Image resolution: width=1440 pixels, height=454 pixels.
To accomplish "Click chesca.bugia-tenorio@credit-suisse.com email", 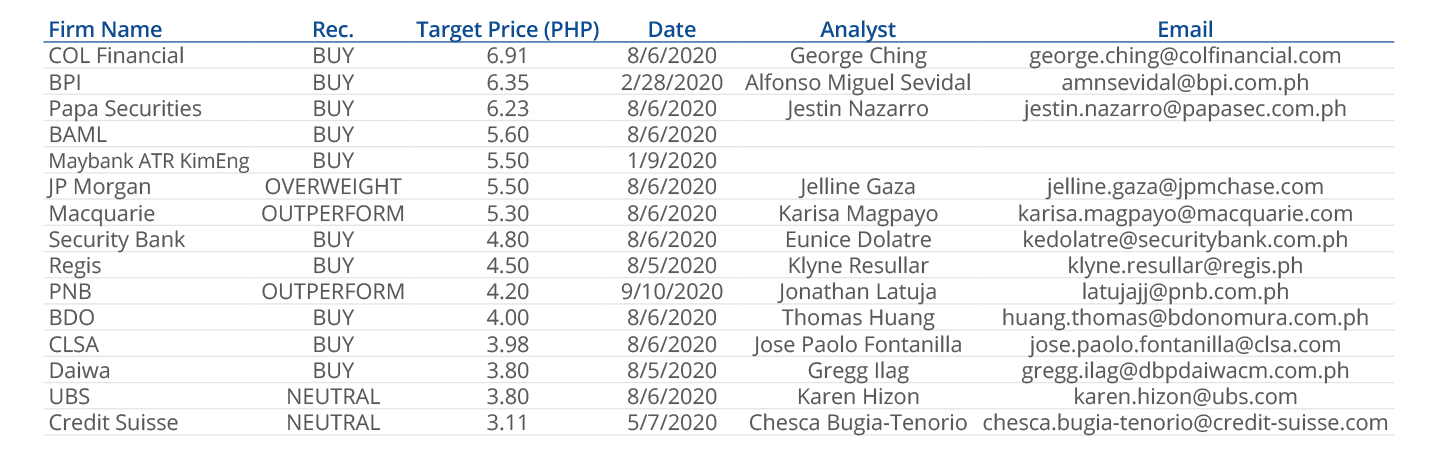I will click(1185, 422).
